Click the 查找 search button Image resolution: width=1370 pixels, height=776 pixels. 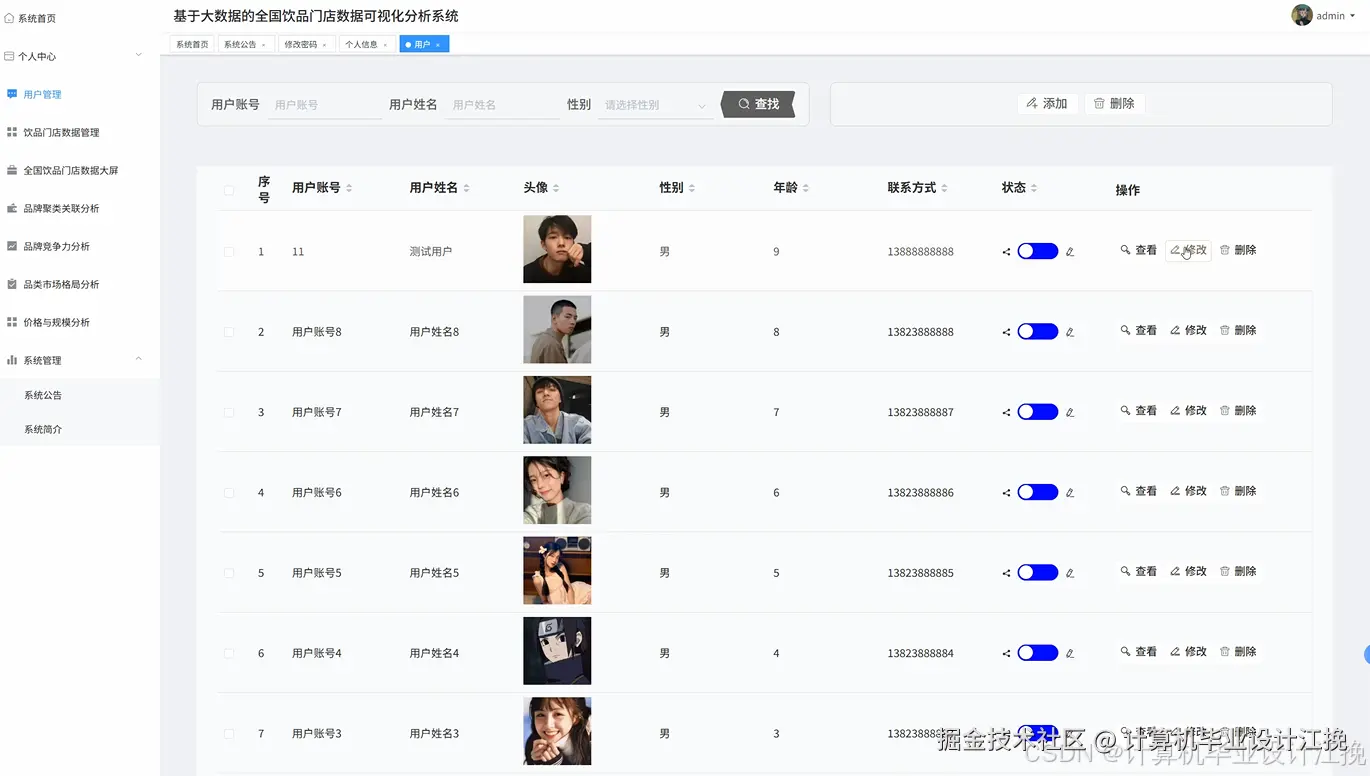(x=758, y=104)
